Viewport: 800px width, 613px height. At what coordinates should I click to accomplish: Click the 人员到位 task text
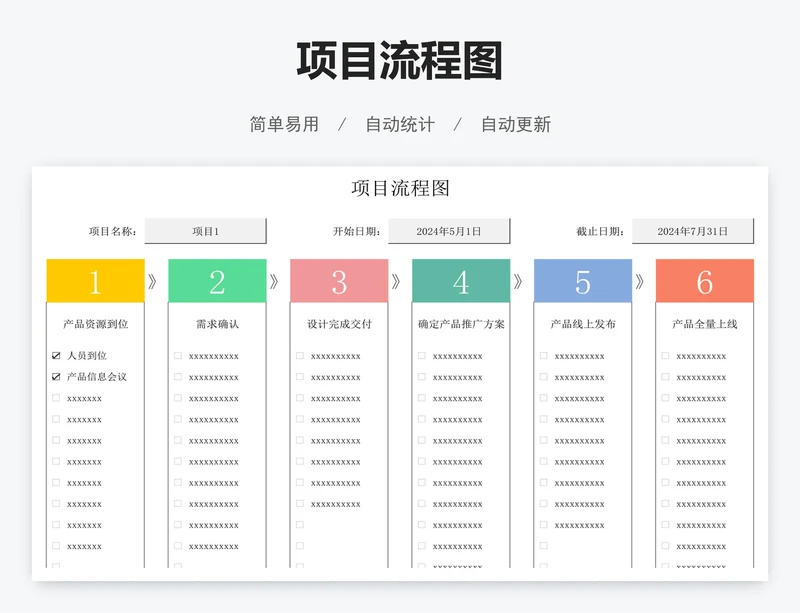point(87,356)
